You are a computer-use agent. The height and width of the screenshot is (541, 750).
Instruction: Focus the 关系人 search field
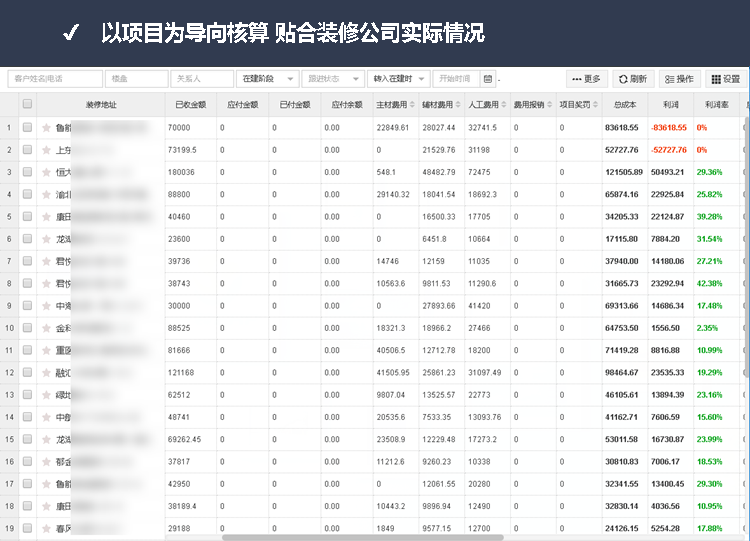[202, 79]
